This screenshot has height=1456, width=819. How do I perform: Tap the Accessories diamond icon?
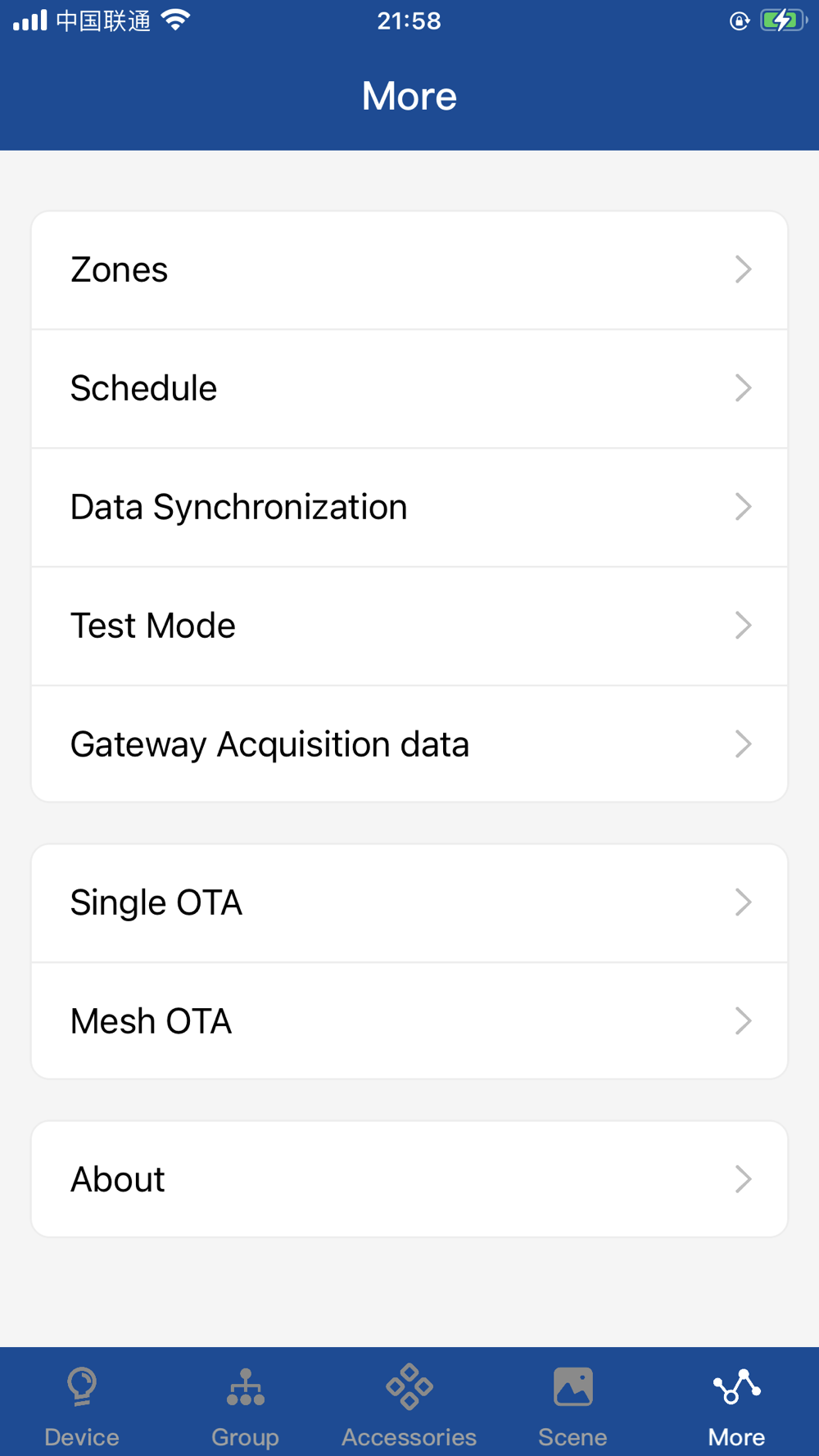point(409,1386)
